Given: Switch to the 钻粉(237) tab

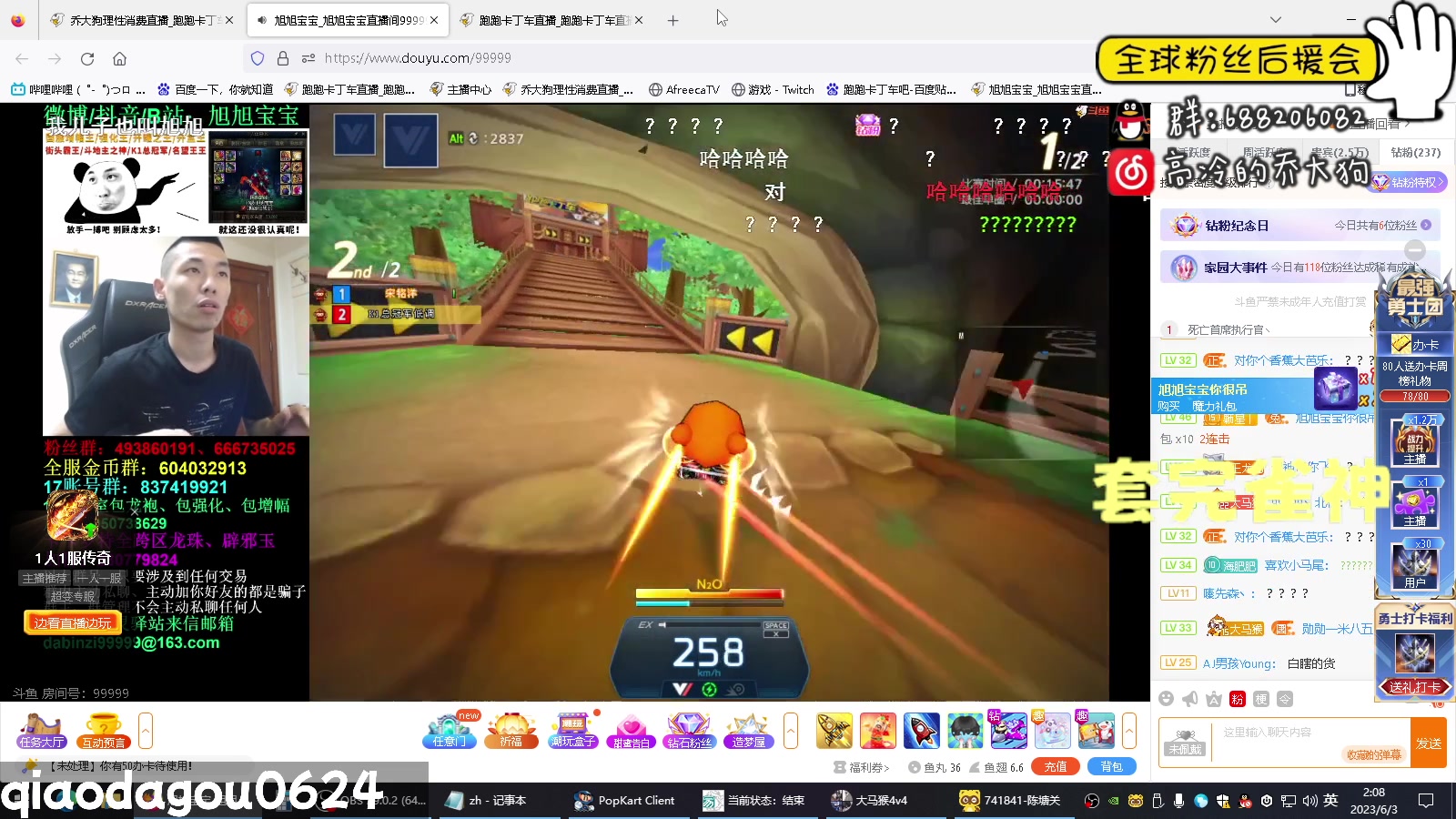Looking at the screenshot, I should pyautogui.click(x=1416, y=152).
